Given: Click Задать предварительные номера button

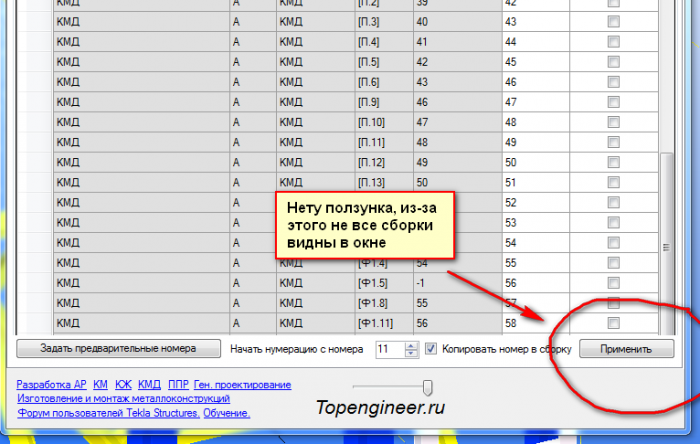Looking at the screenshot, I should (118, 349).
